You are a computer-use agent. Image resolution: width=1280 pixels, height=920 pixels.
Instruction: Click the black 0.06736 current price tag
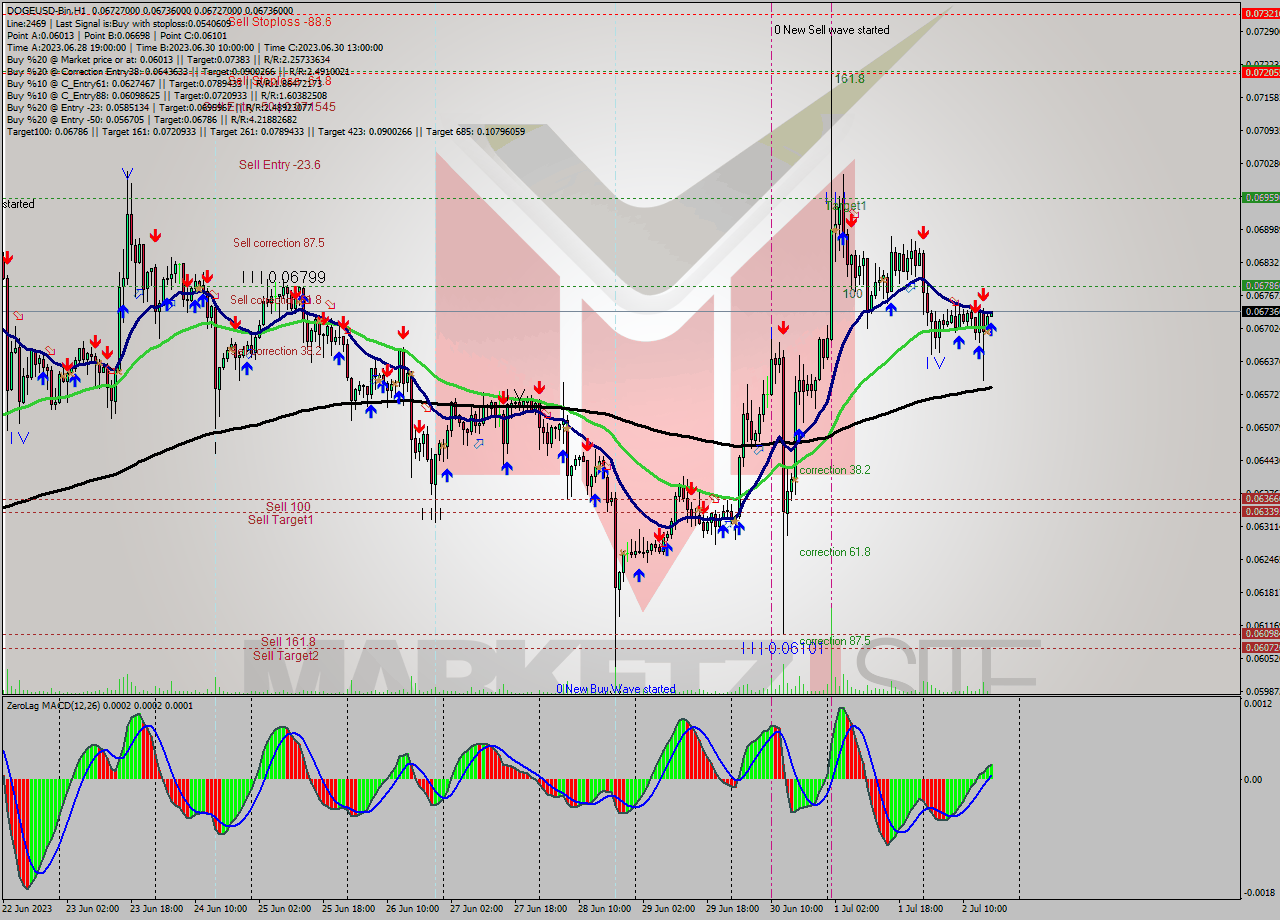tap(1260, 311)
